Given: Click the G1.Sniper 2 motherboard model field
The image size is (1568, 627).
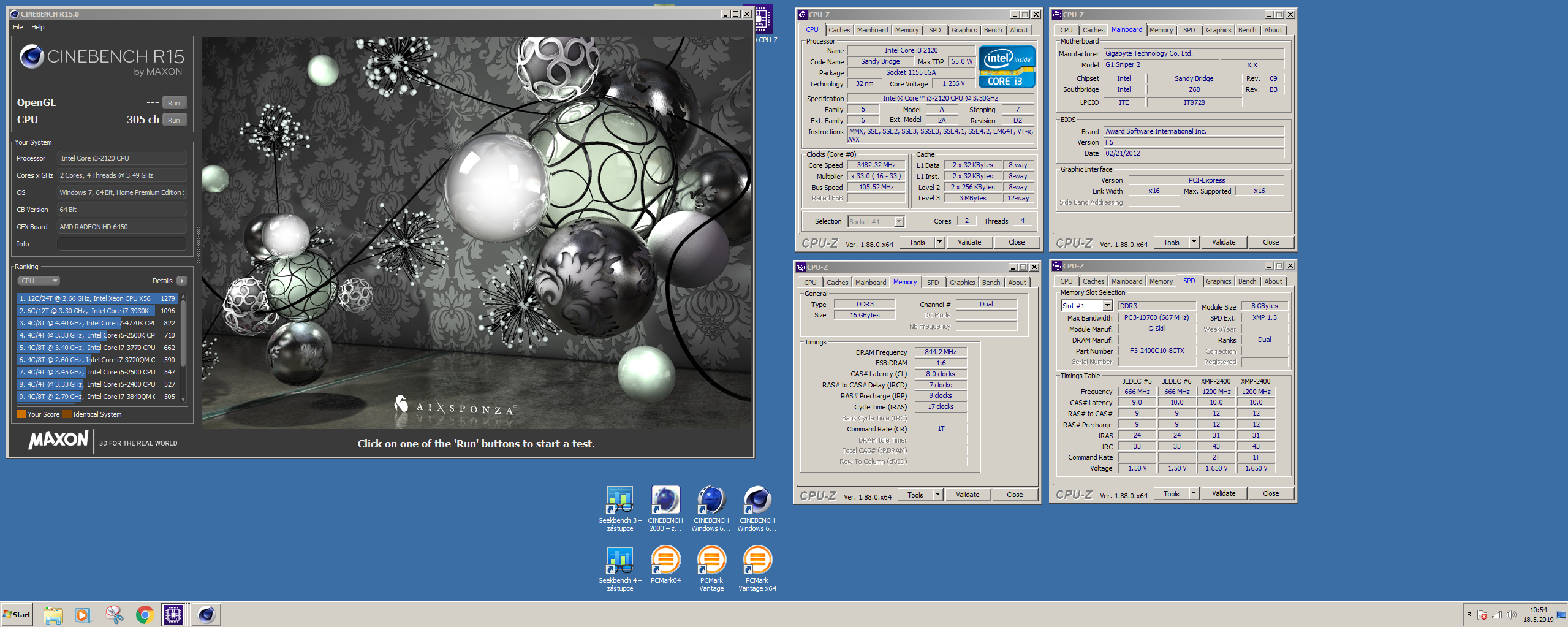Looking at the screenshot, I should coord(1161,64).
